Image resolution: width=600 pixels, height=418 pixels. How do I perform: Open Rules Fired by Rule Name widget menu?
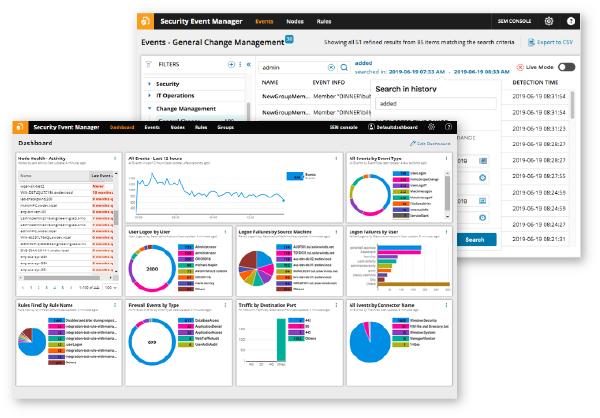[x=115, y=305]
